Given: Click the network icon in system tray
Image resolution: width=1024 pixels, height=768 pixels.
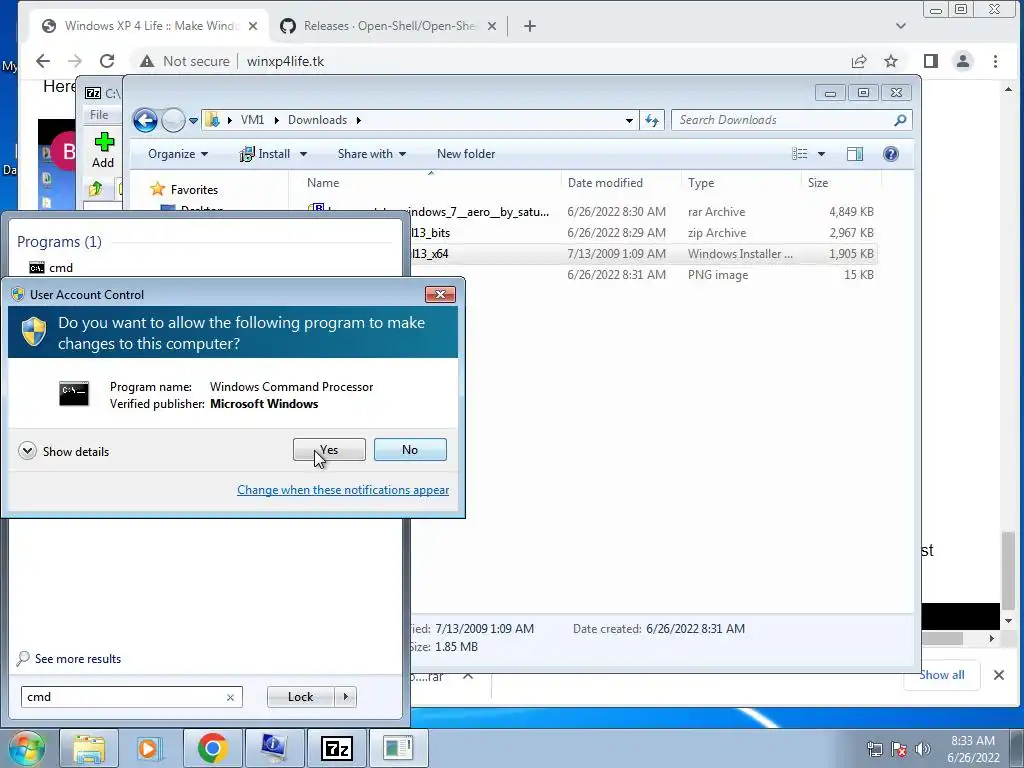Looking at the screenshot, I should tap(874, 749).
